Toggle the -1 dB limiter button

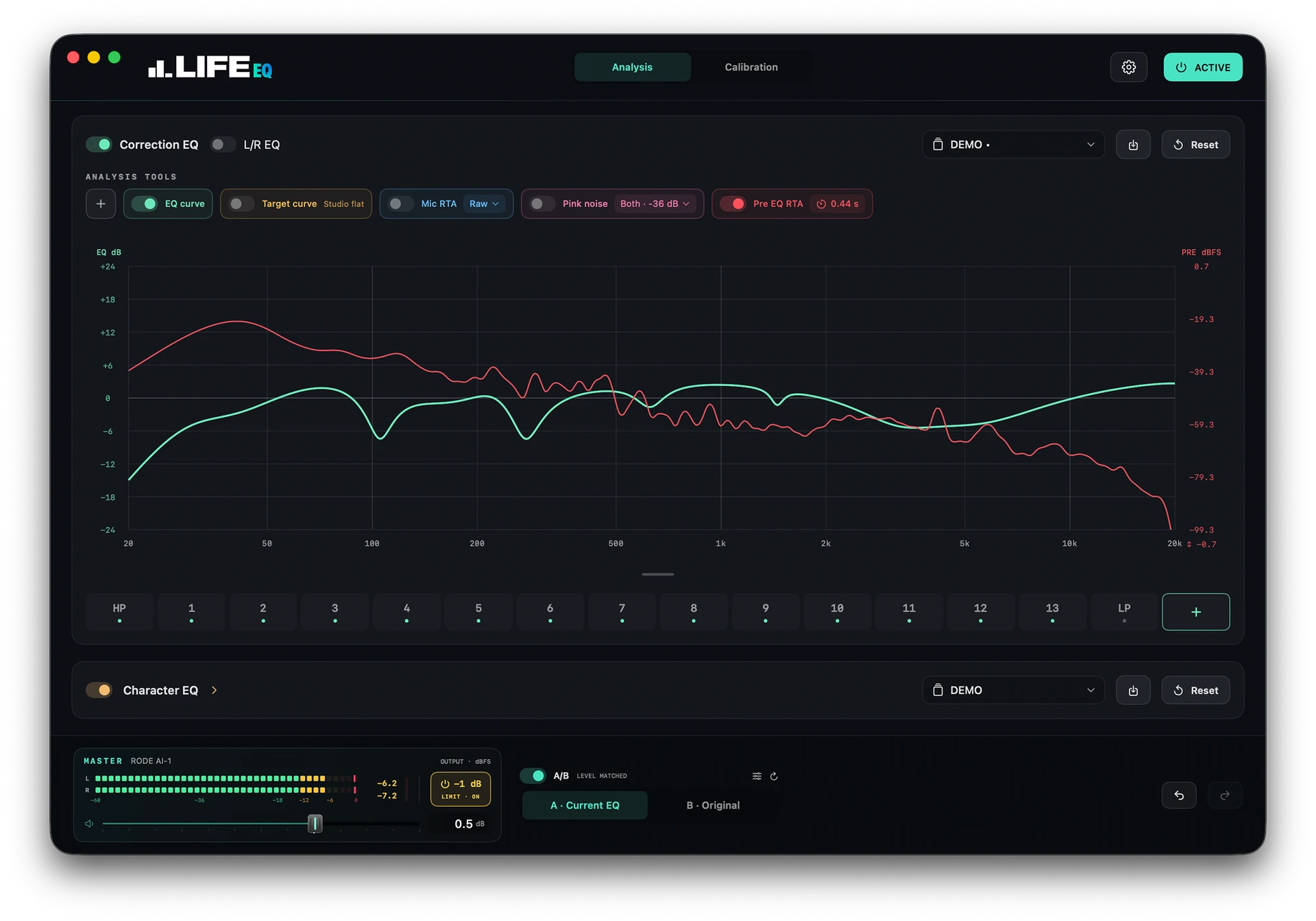tap(461, 789)
